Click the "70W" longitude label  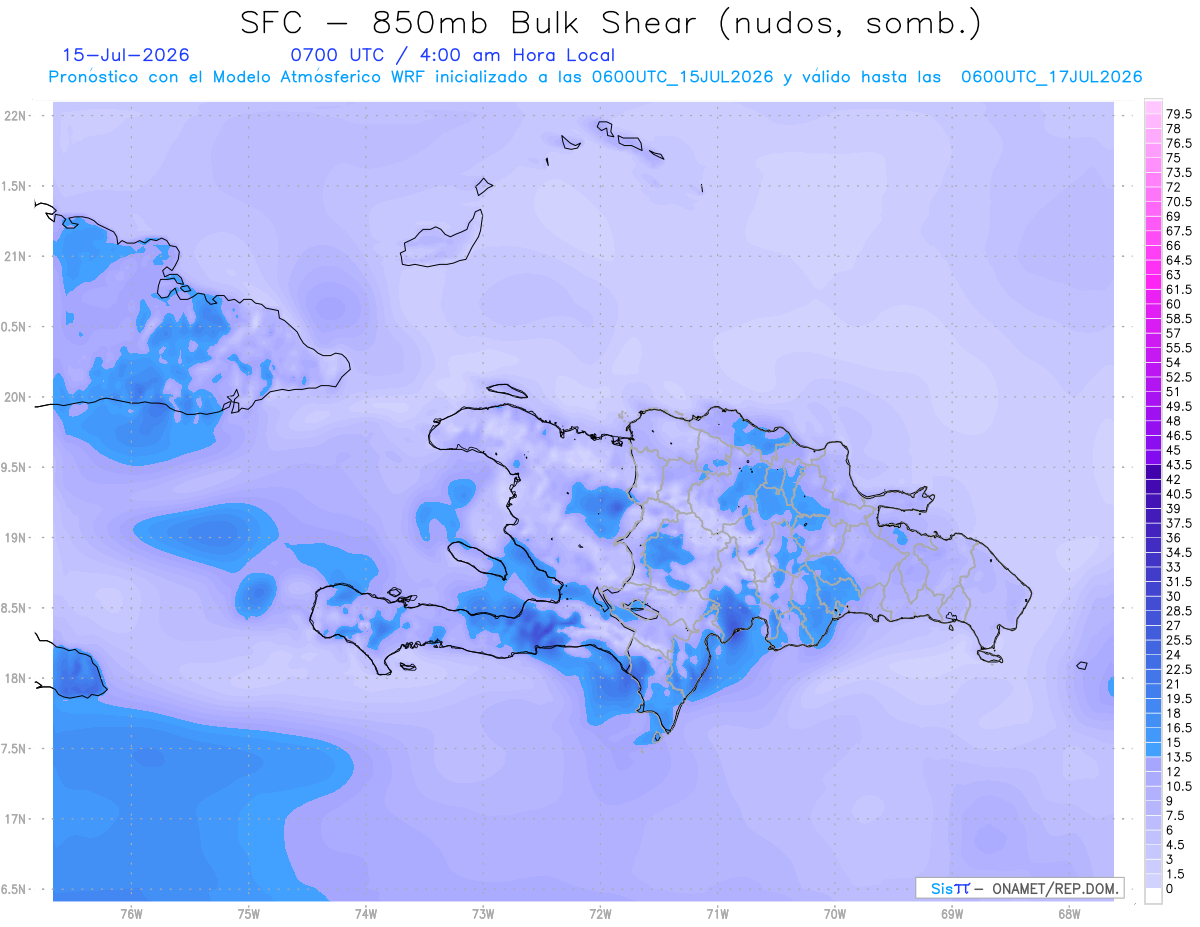coord(835,914)
